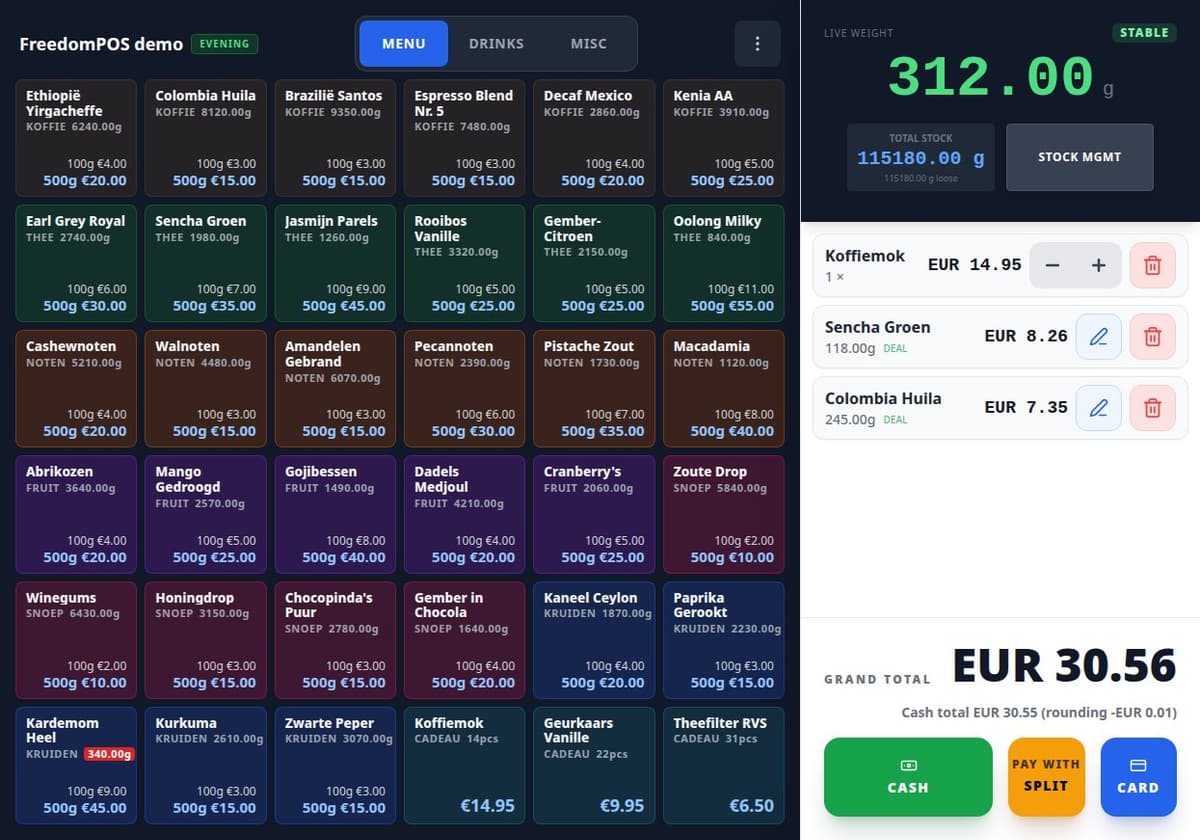Image resolution: width=1200 pixels, height=840 pixels.
Task: Choose Amandelen Gebrand tile
Action: click(x=335, y=389)
